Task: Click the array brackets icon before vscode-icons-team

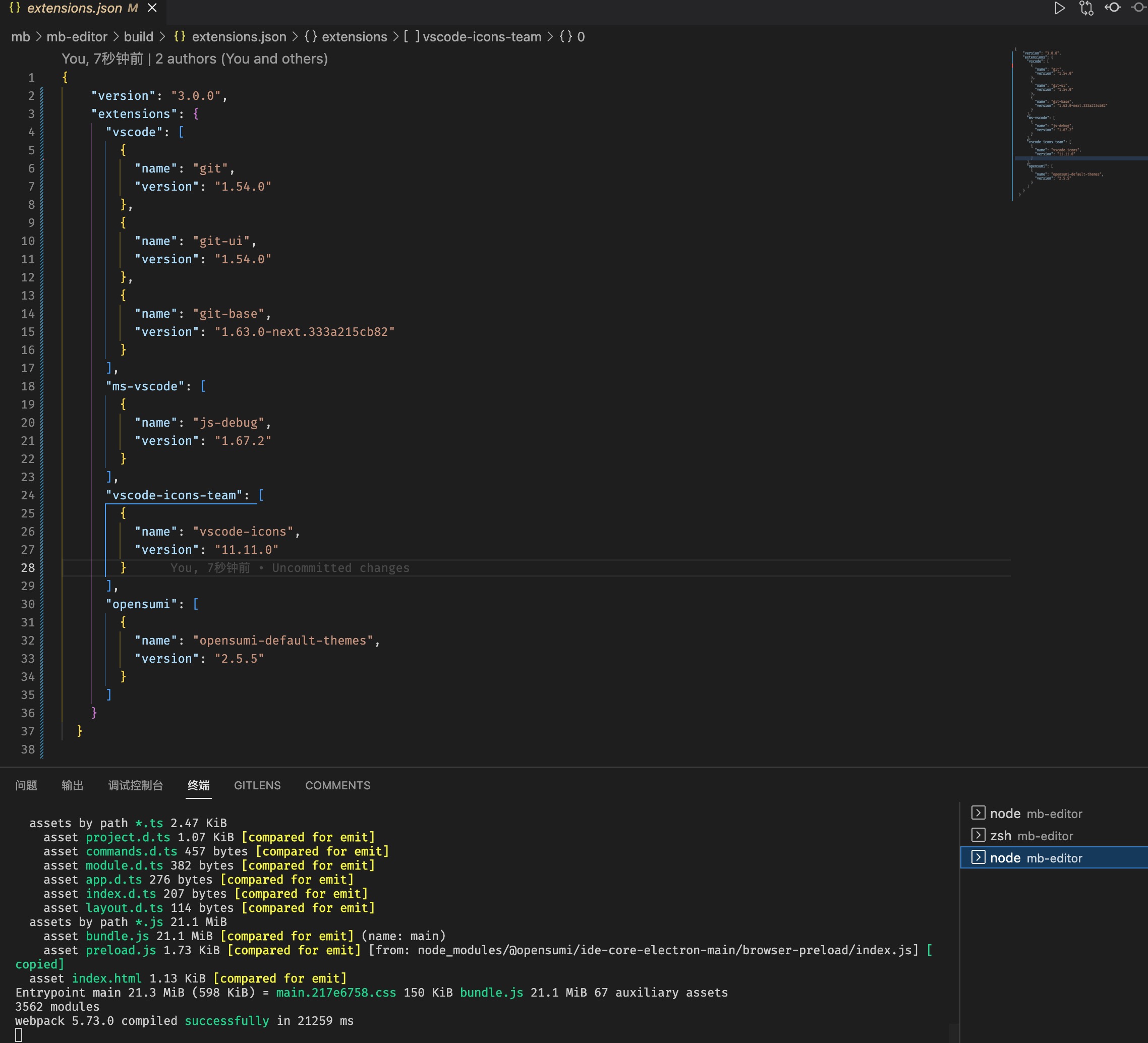Action: click(411, 36)
